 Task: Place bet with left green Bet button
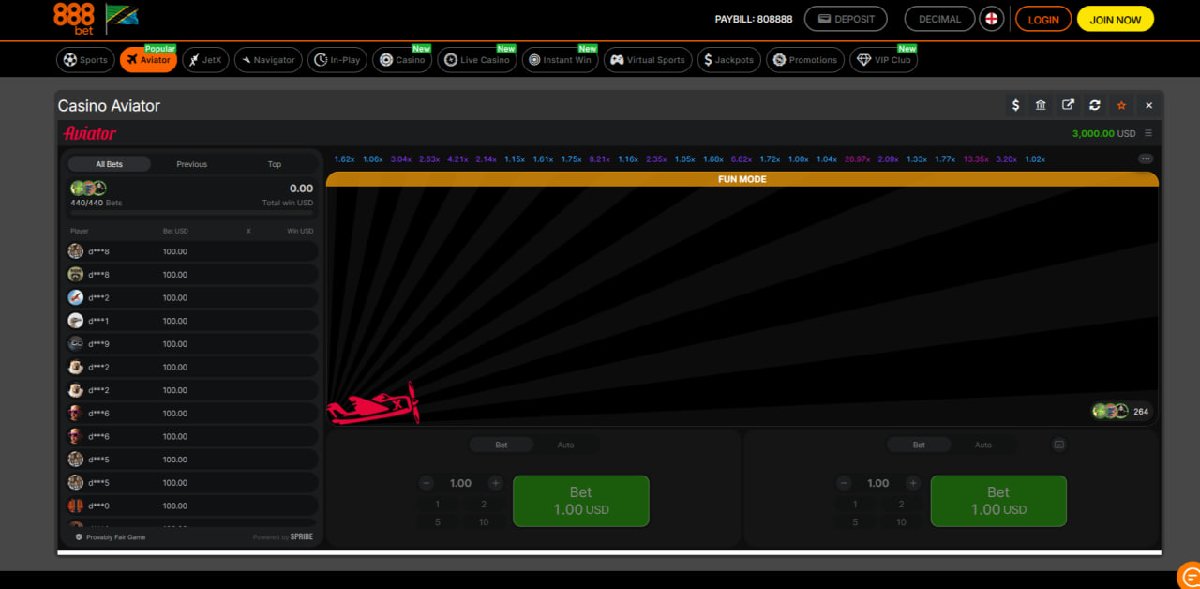581,501
